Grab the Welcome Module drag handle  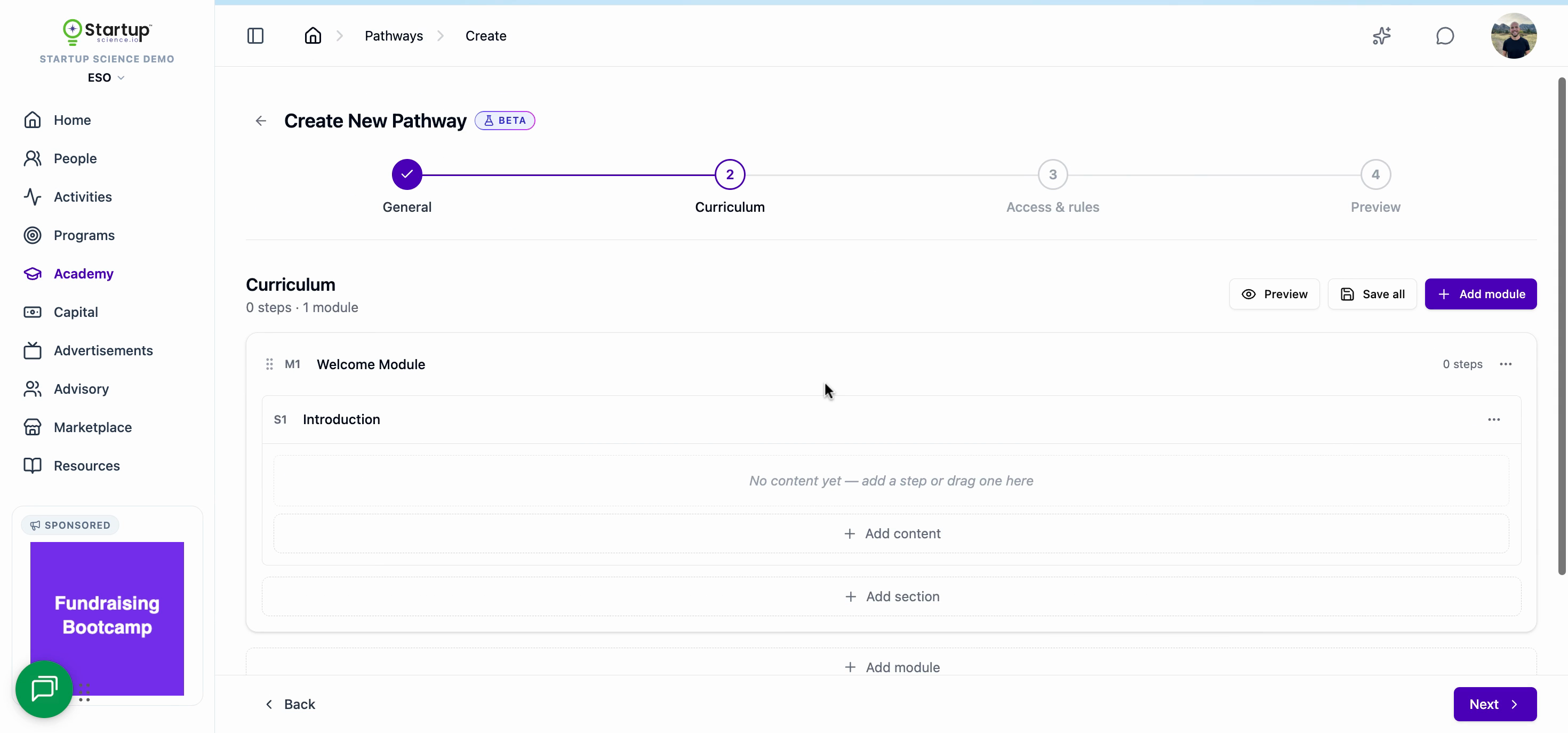click(x=269, y=364)
